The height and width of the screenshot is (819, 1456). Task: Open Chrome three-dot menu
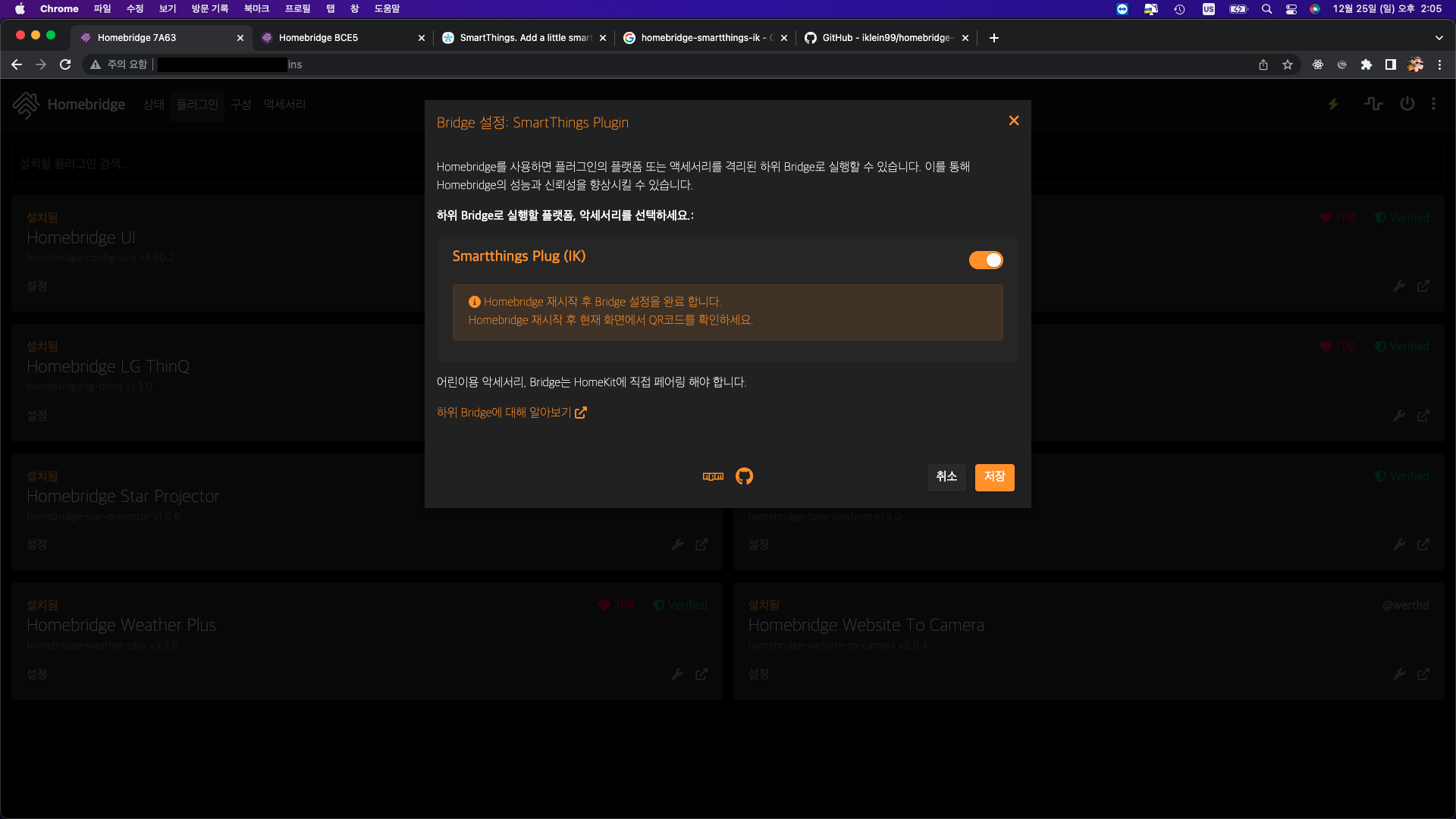[1439, 65]
